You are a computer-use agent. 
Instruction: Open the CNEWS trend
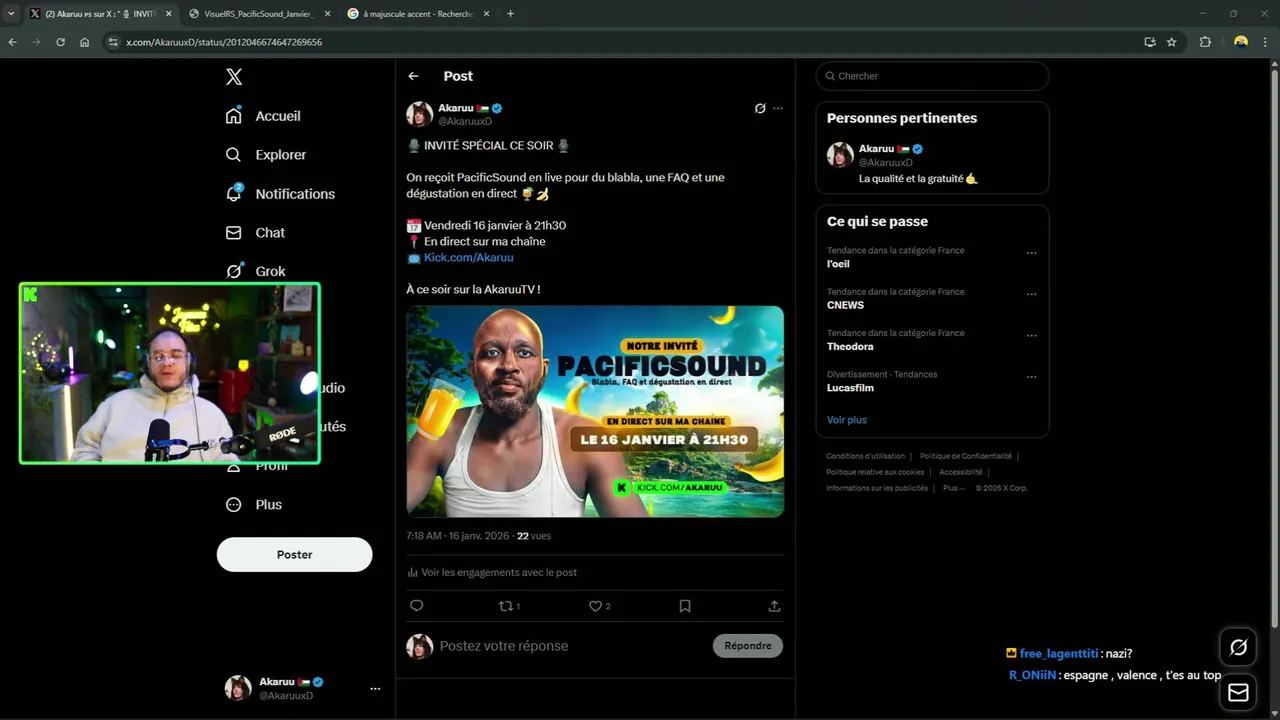click(x=845, y=305)
